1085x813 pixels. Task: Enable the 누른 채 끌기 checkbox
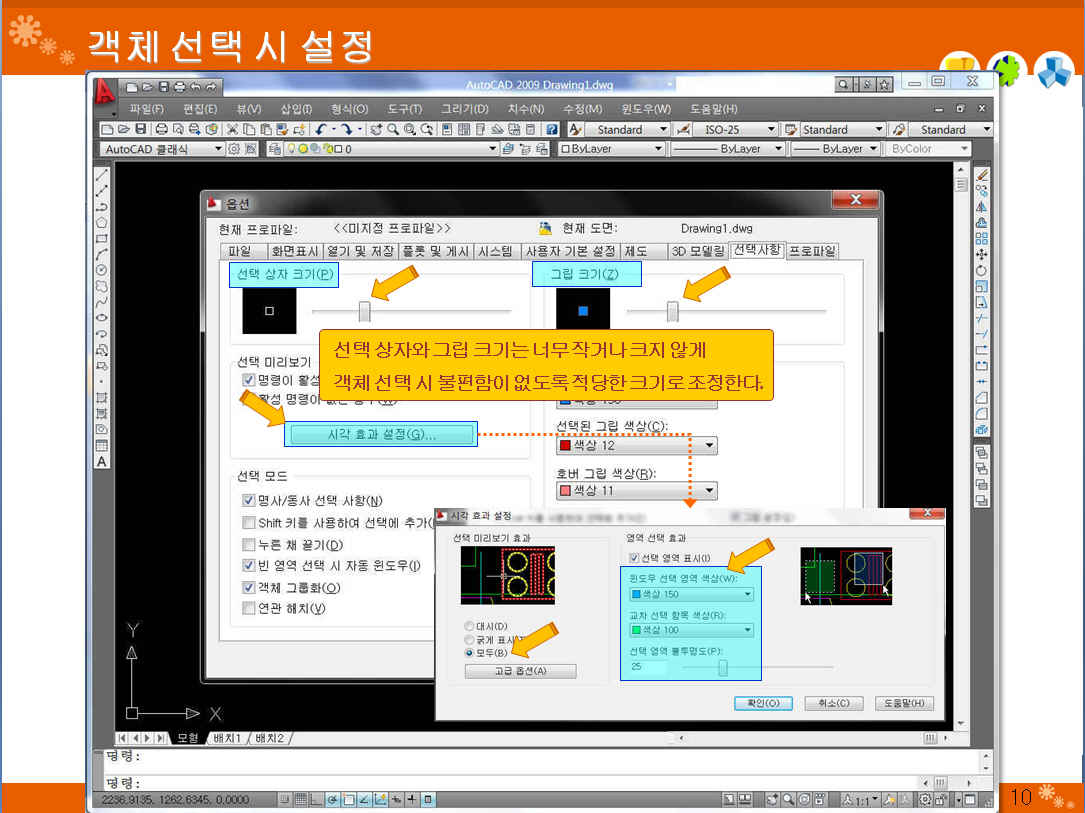pos(249,545)
